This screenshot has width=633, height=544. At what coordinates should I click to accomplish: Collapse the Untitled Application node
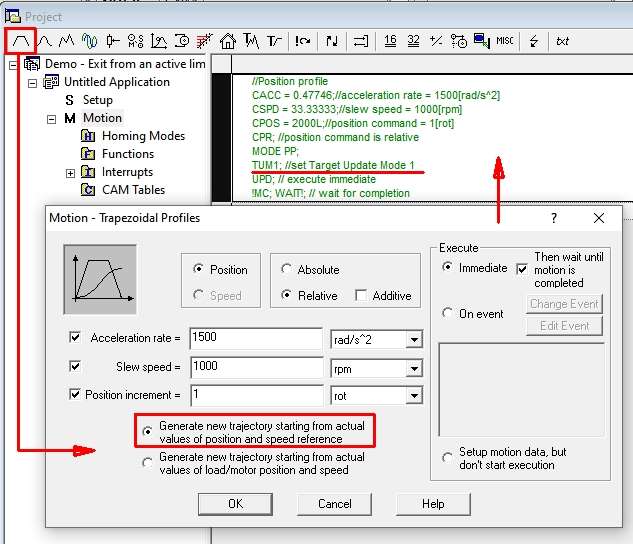(32, 83)
